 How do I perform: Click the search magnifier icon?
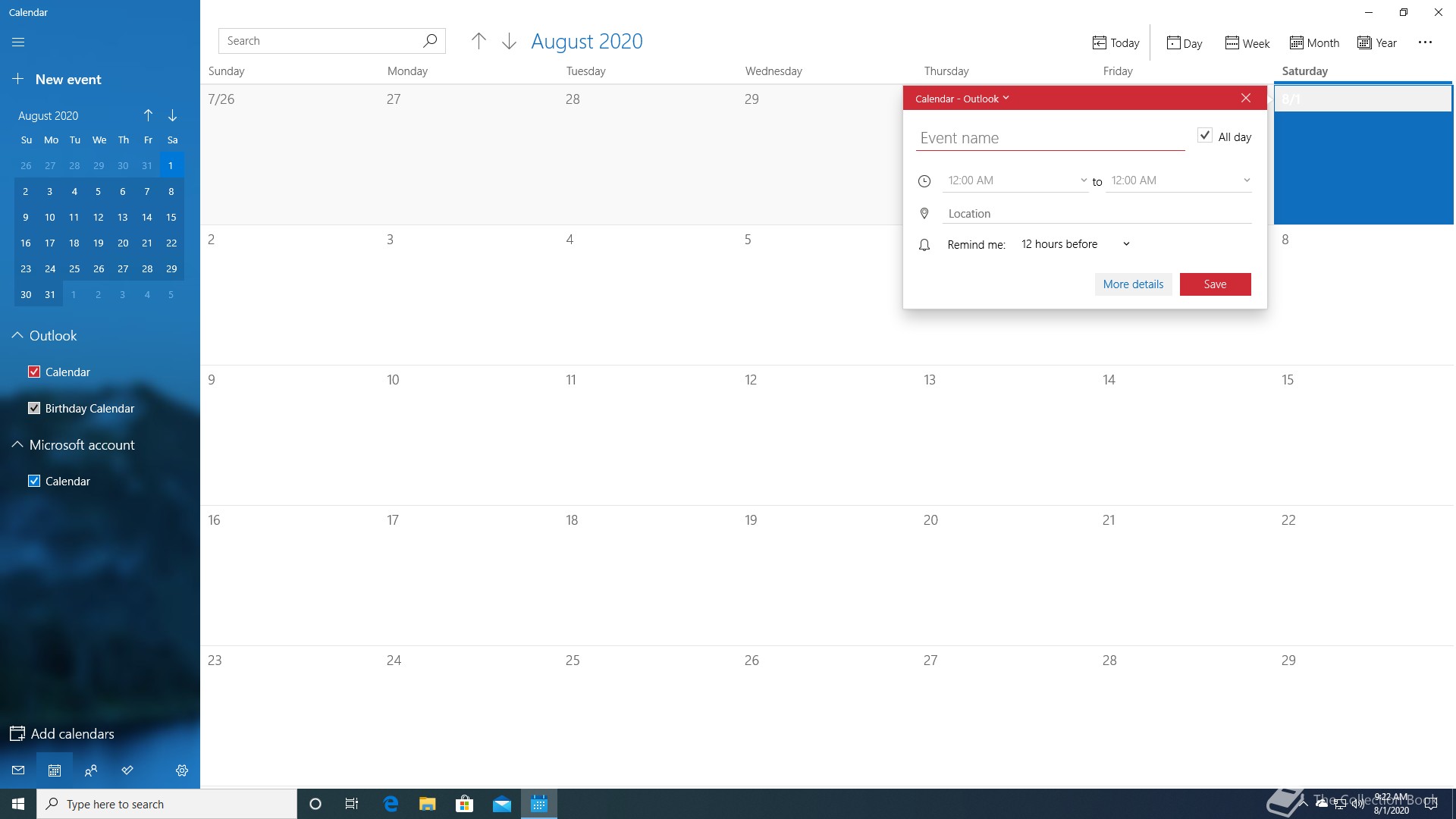coord(430,41)
